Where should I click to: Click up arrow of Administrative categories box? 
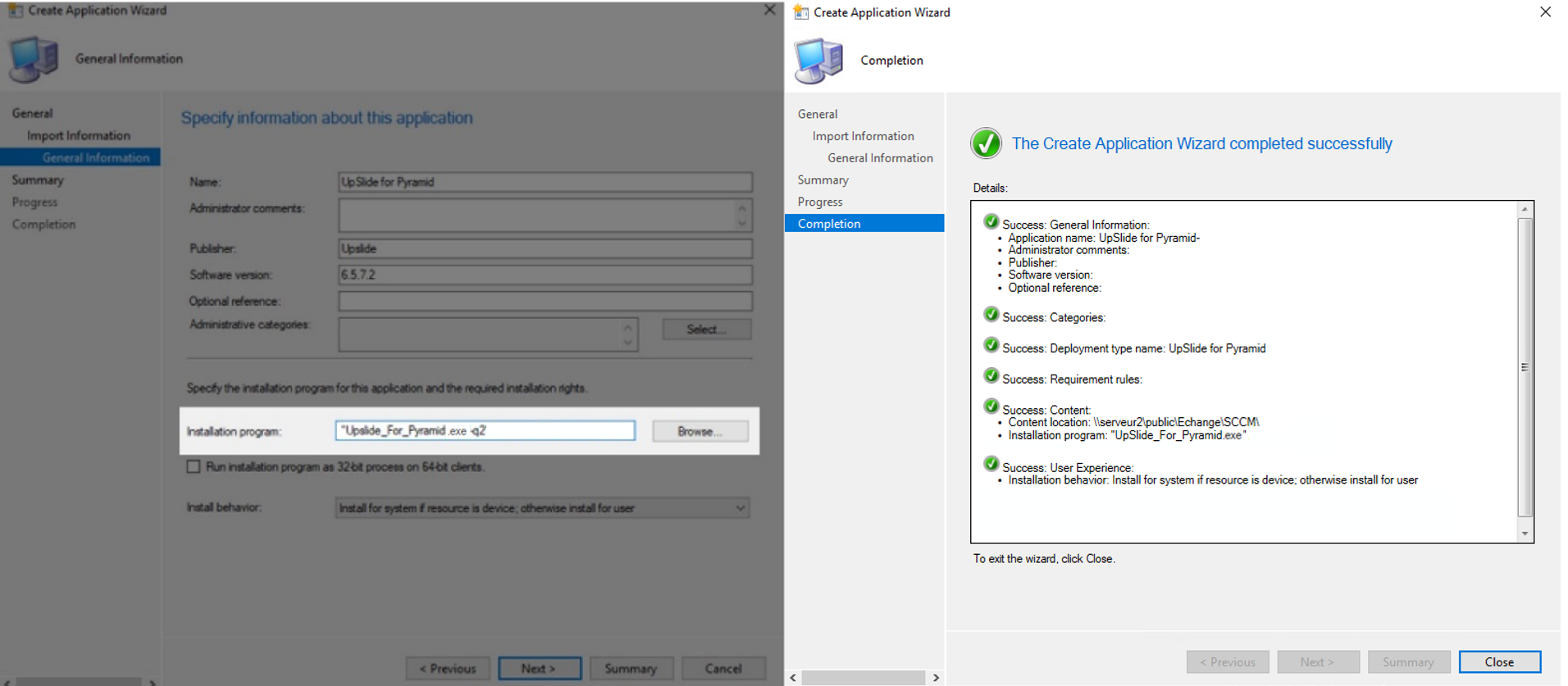[x=627, y=327]
